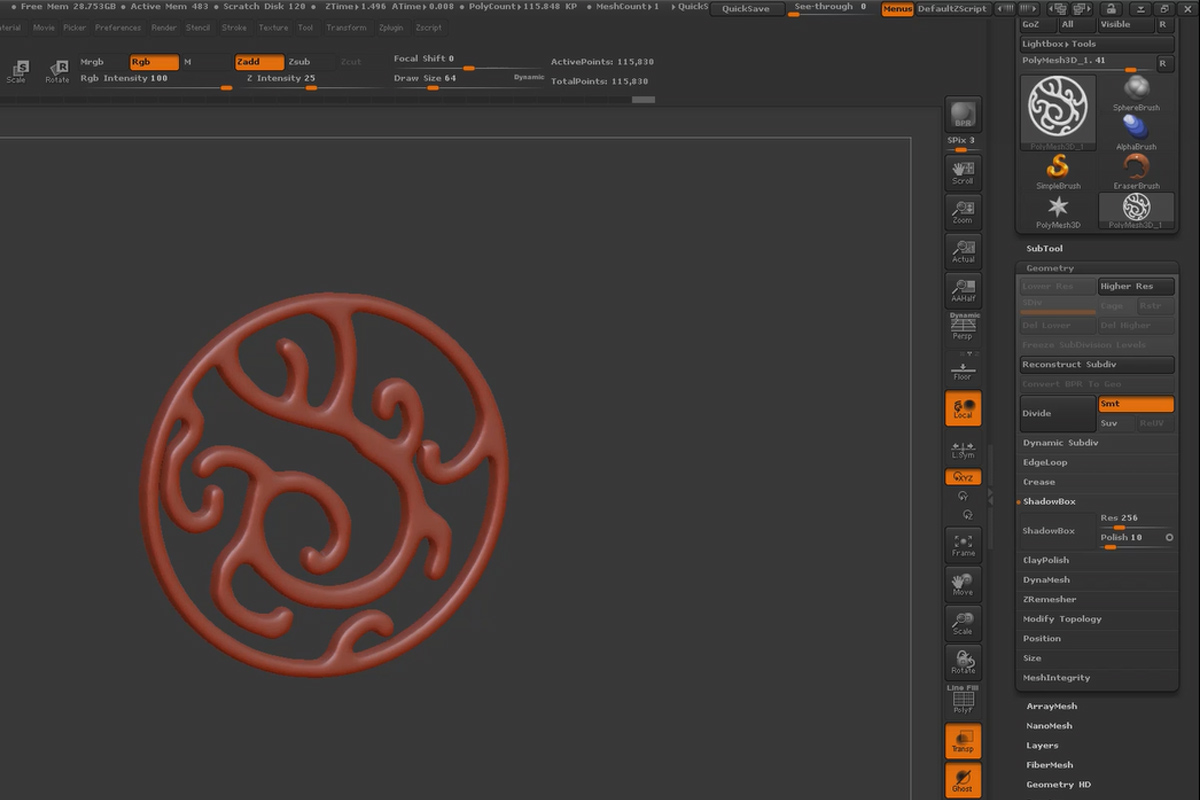Expand the Crease section
This screenshot has height=800, width=1200.
click(1039, 482)
